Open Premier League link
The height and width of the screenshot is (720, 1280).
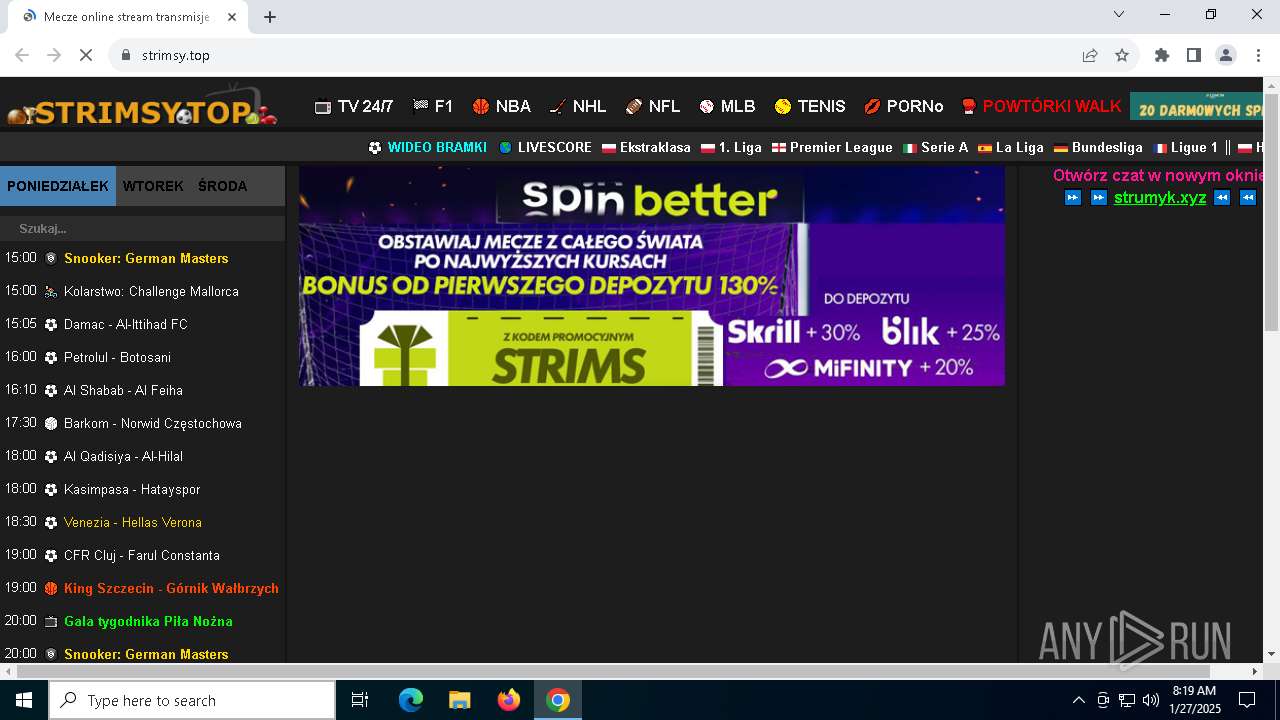(x=832, y=147)
